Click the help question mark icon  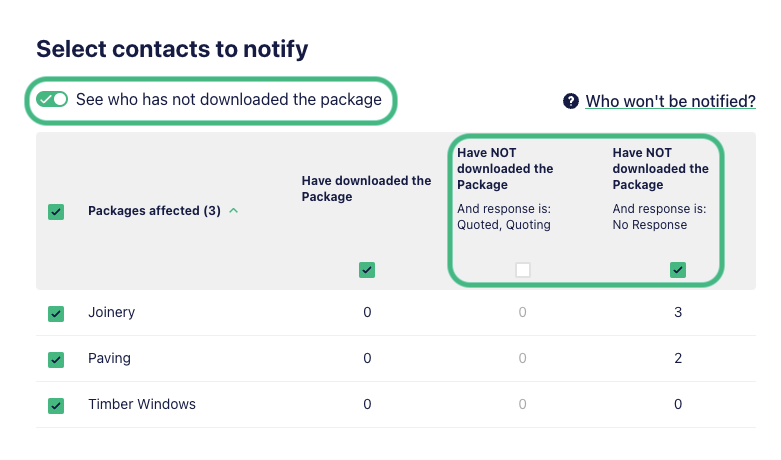click(571, 101)
